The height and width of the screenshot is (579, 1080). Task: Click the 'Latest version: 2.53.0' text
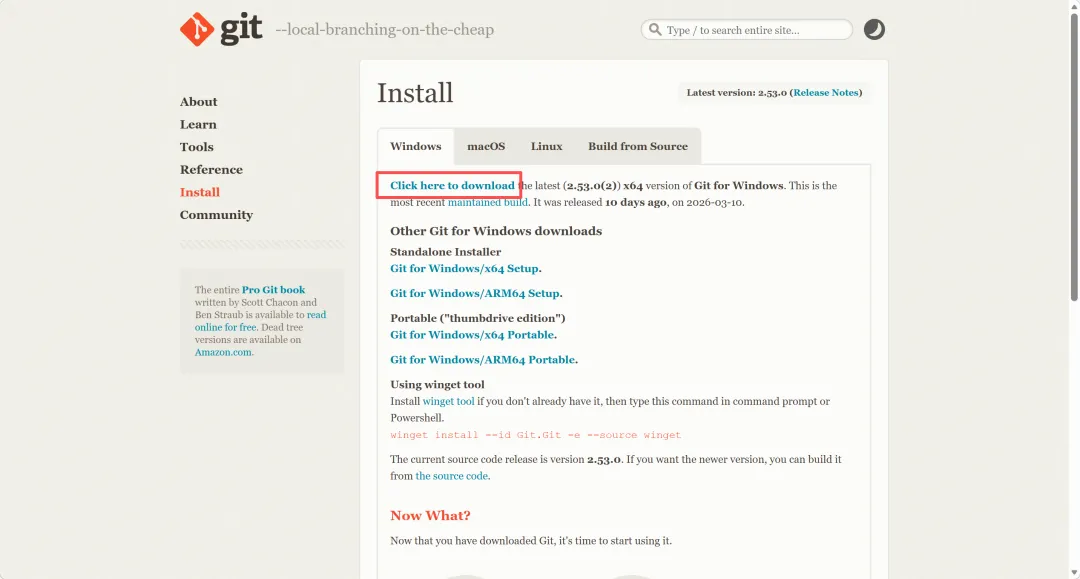point(736,92)
